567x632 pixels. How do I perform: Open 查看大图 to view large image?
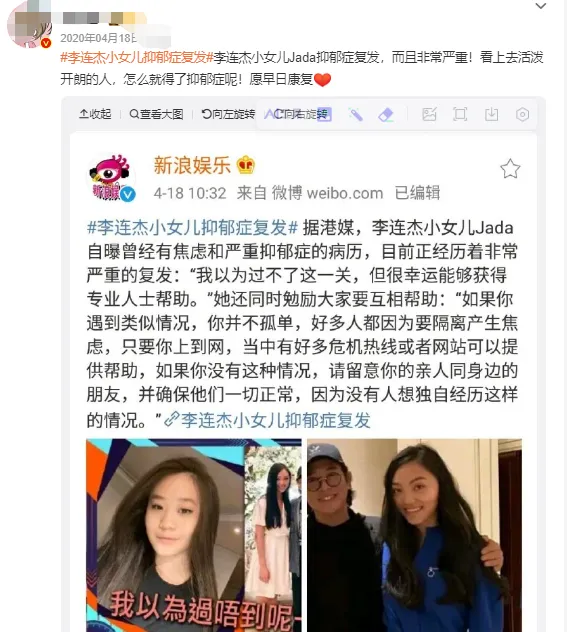click(156, 114)
